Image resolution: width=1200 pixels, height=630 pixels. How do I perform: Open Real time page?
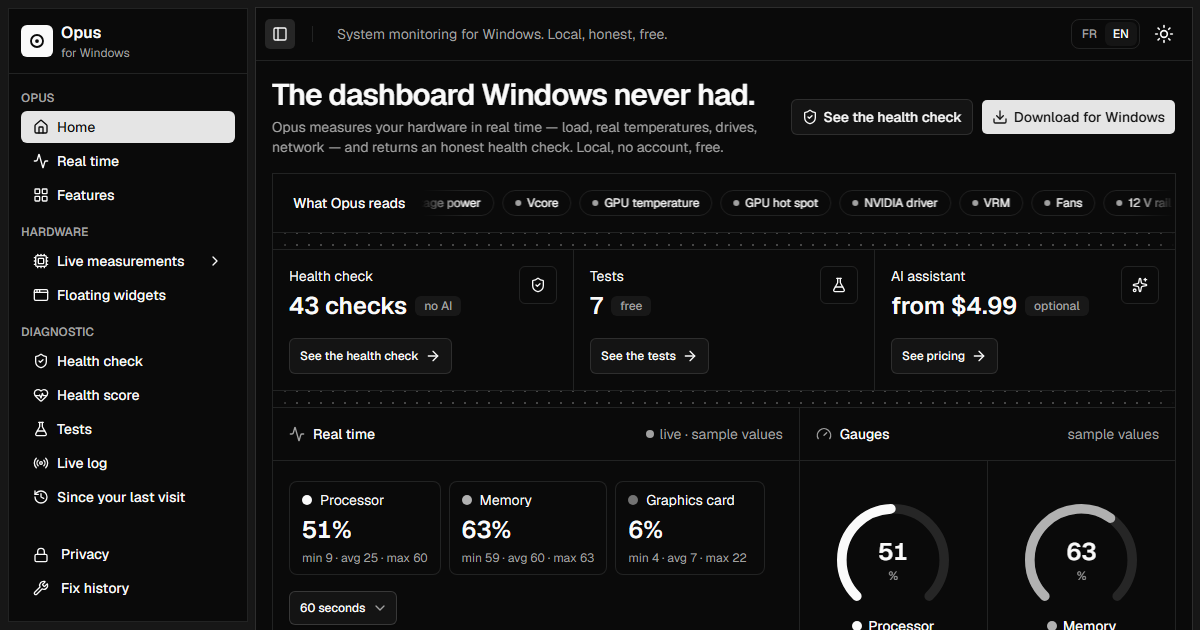coord(128,161)
